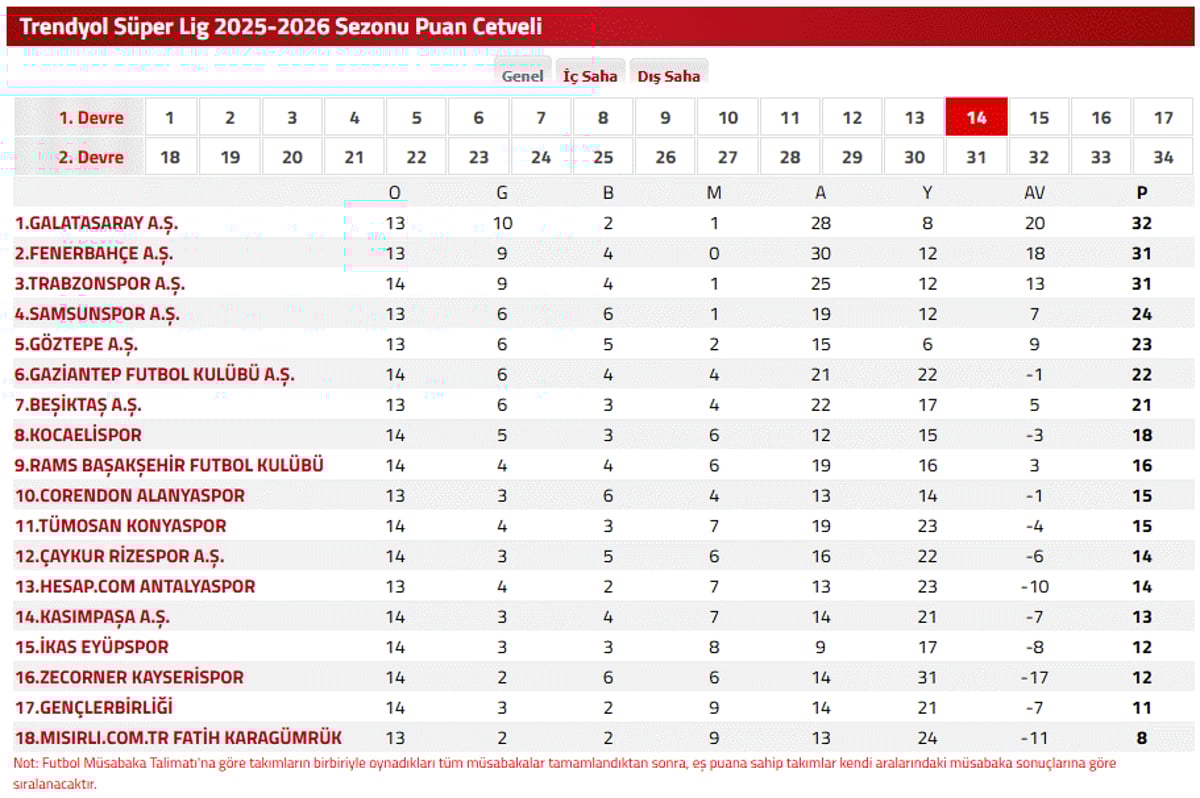
Task: Select week 18 in 2. Devre
Action: coord(170,157)
